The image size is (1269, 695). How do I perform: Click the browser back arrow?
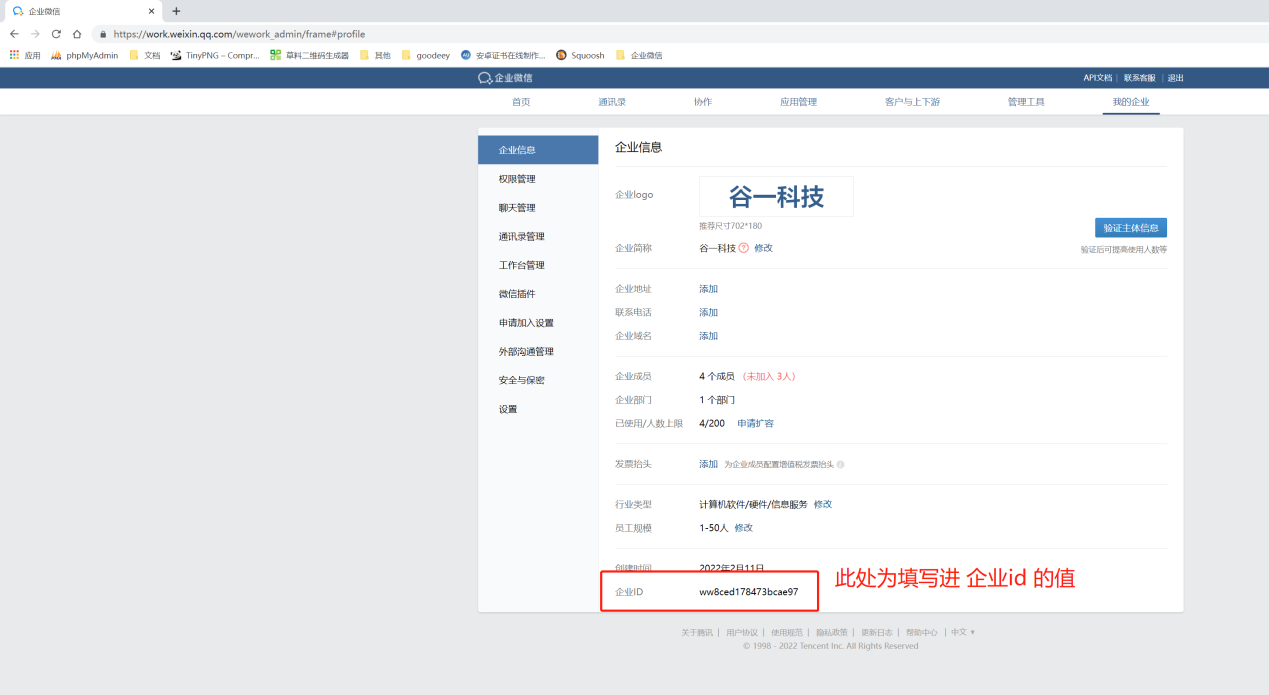(x=14, y=33)
